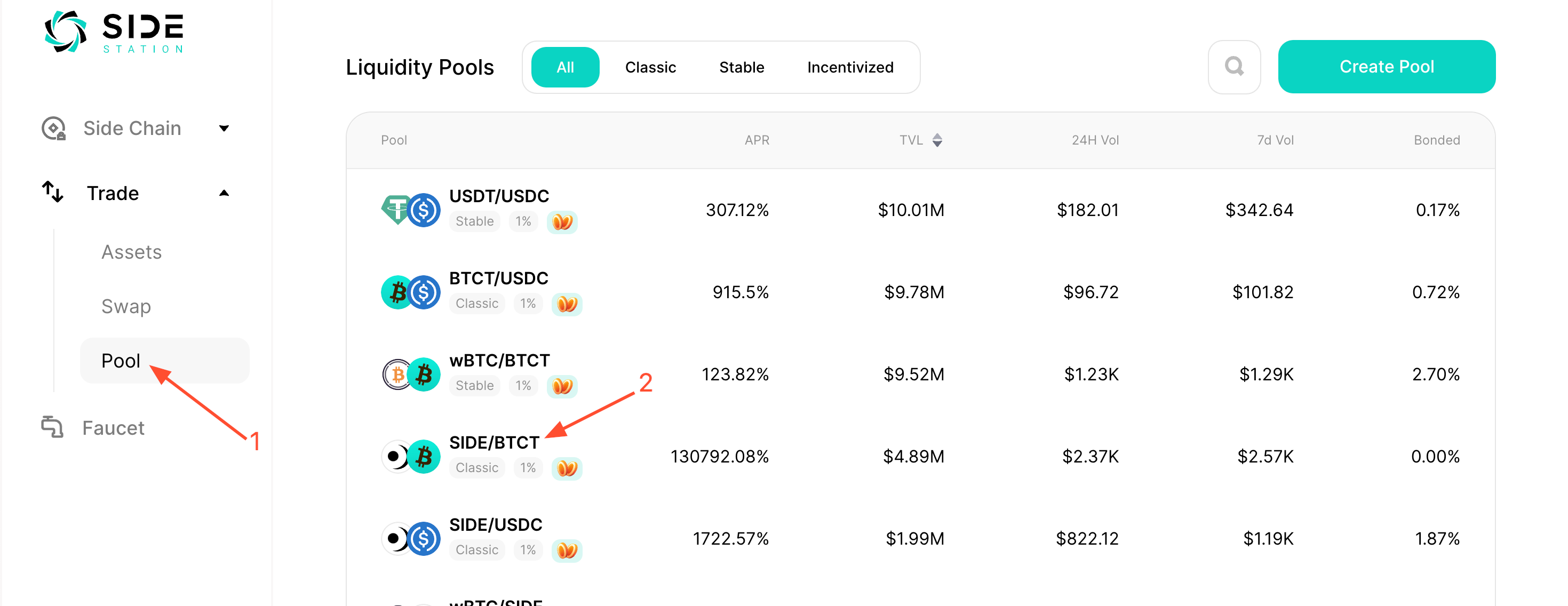Viewport: 1568px width, 606px height.
Task: Click the SIDE/USDC token pair icon
Action: click(410, 538)
